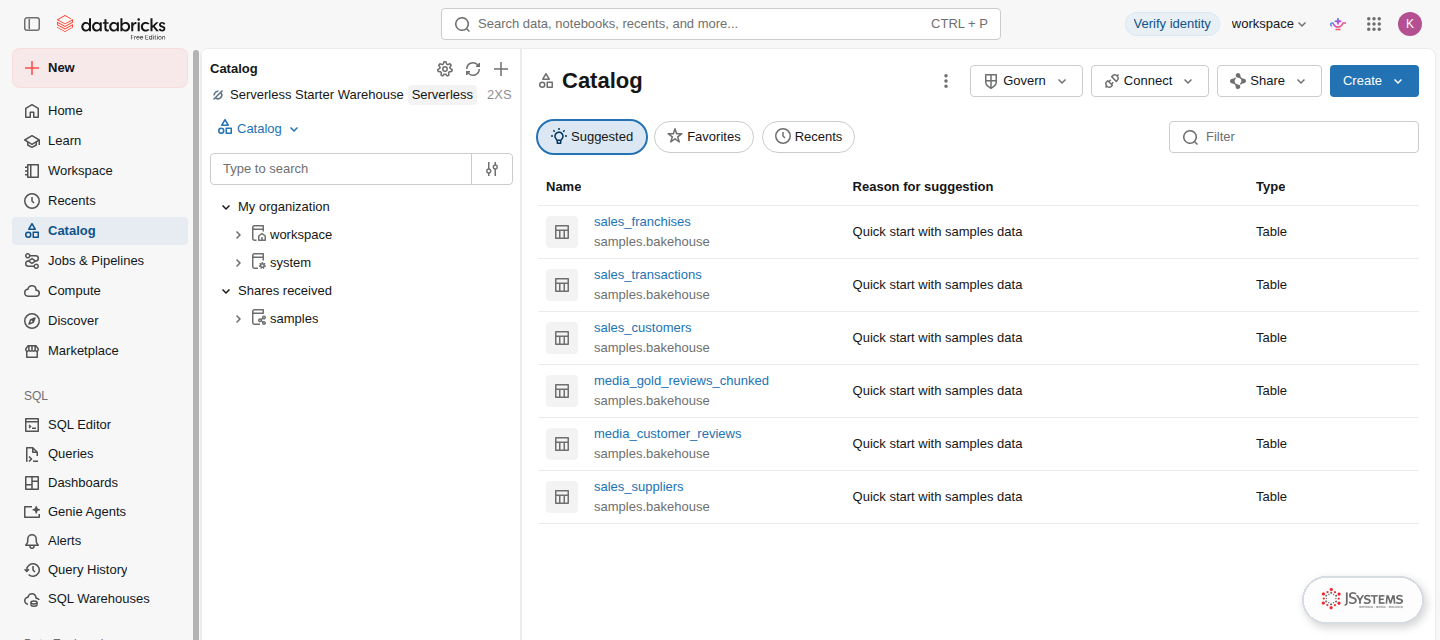1440x640 pixels.
Task: Click the sales_transactions table icon
Action: pyautogui.click(x=562, y=285)
